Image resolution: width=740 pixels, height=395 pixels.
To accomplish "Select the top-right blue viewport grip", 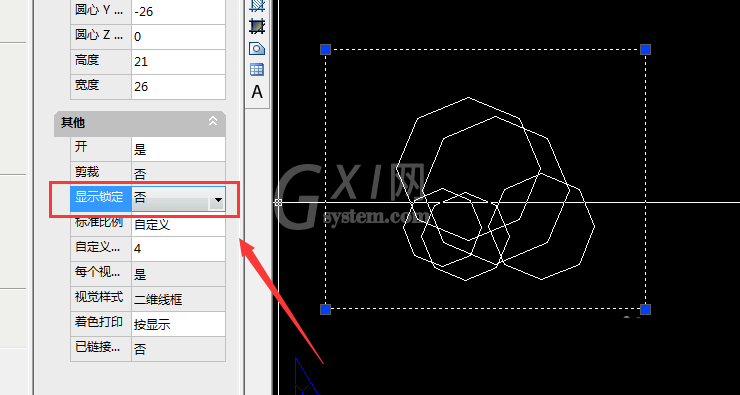I will [x=645, y=49].
